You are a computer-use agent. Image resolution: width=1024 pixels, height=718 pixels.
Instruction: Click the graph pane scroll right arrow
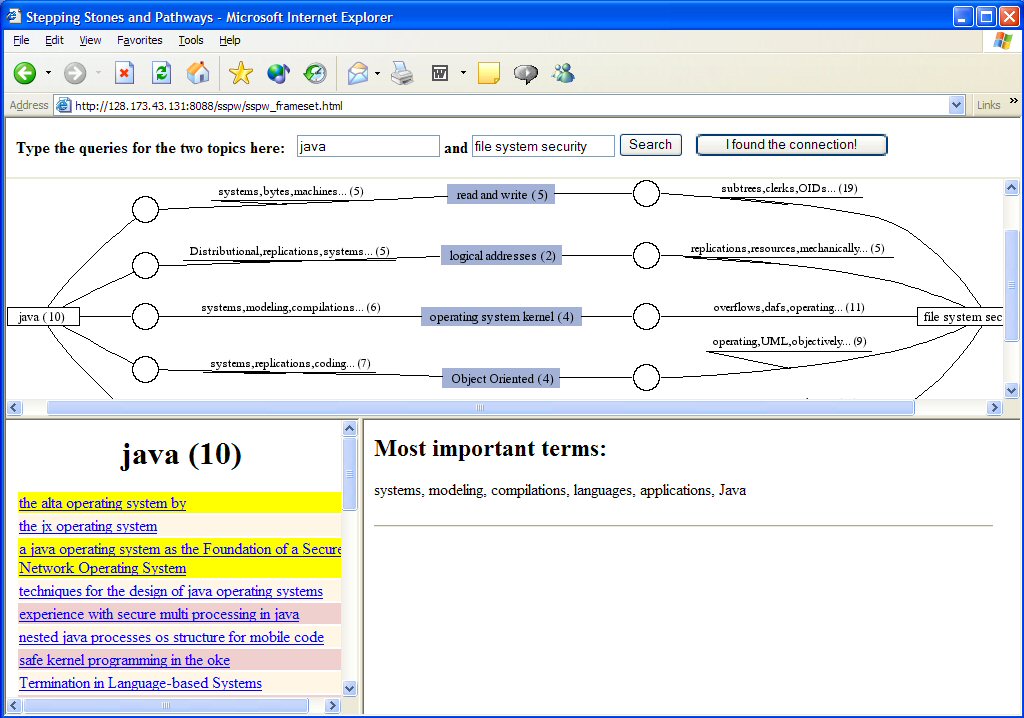(x=994, y=408)
